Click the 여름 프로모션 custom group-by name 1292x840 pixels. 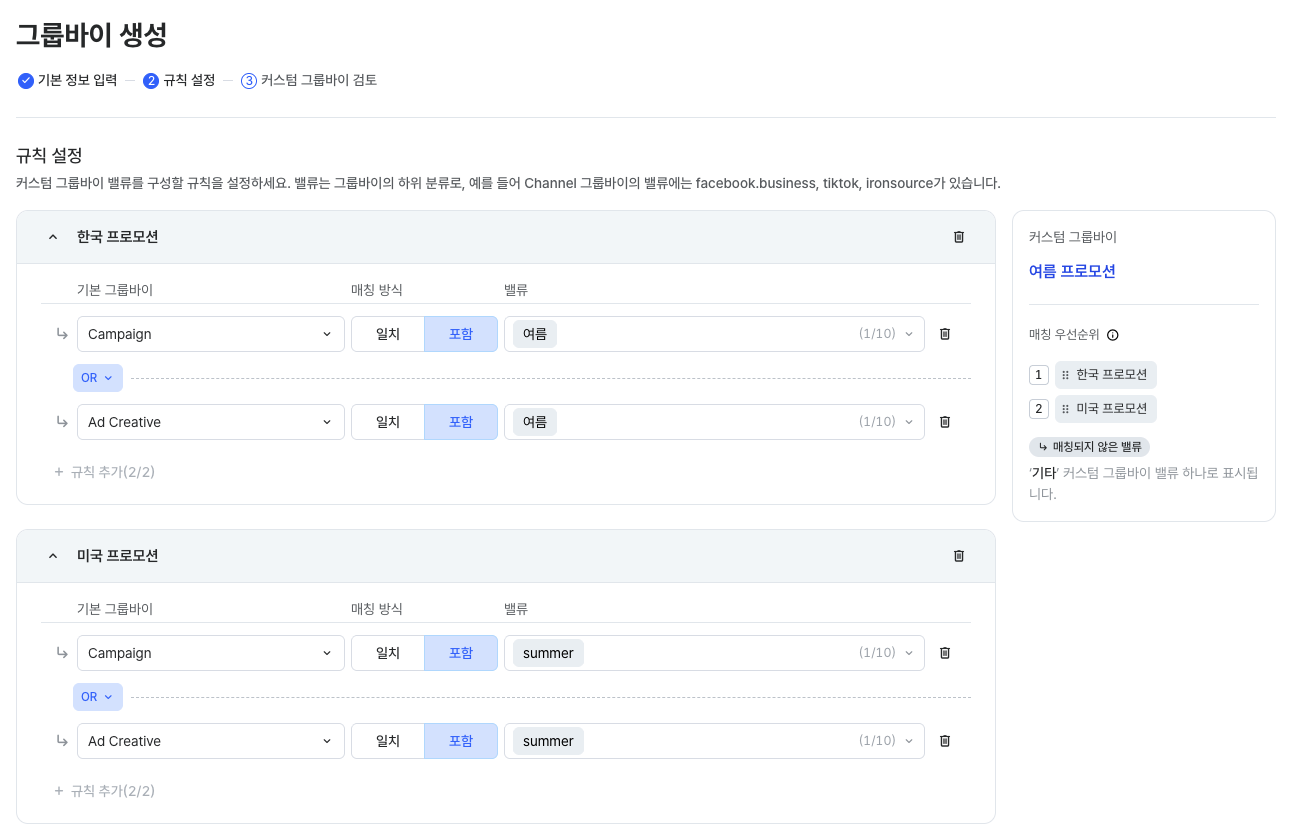pos(1072,271)
